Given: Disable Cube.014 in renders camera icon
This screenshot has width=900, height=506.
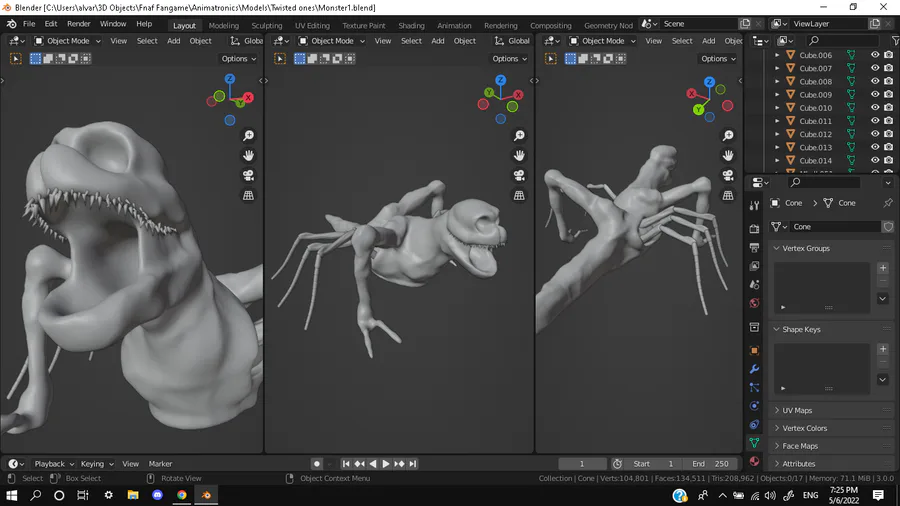Looking at the screenshot, I should coord(889,161).
